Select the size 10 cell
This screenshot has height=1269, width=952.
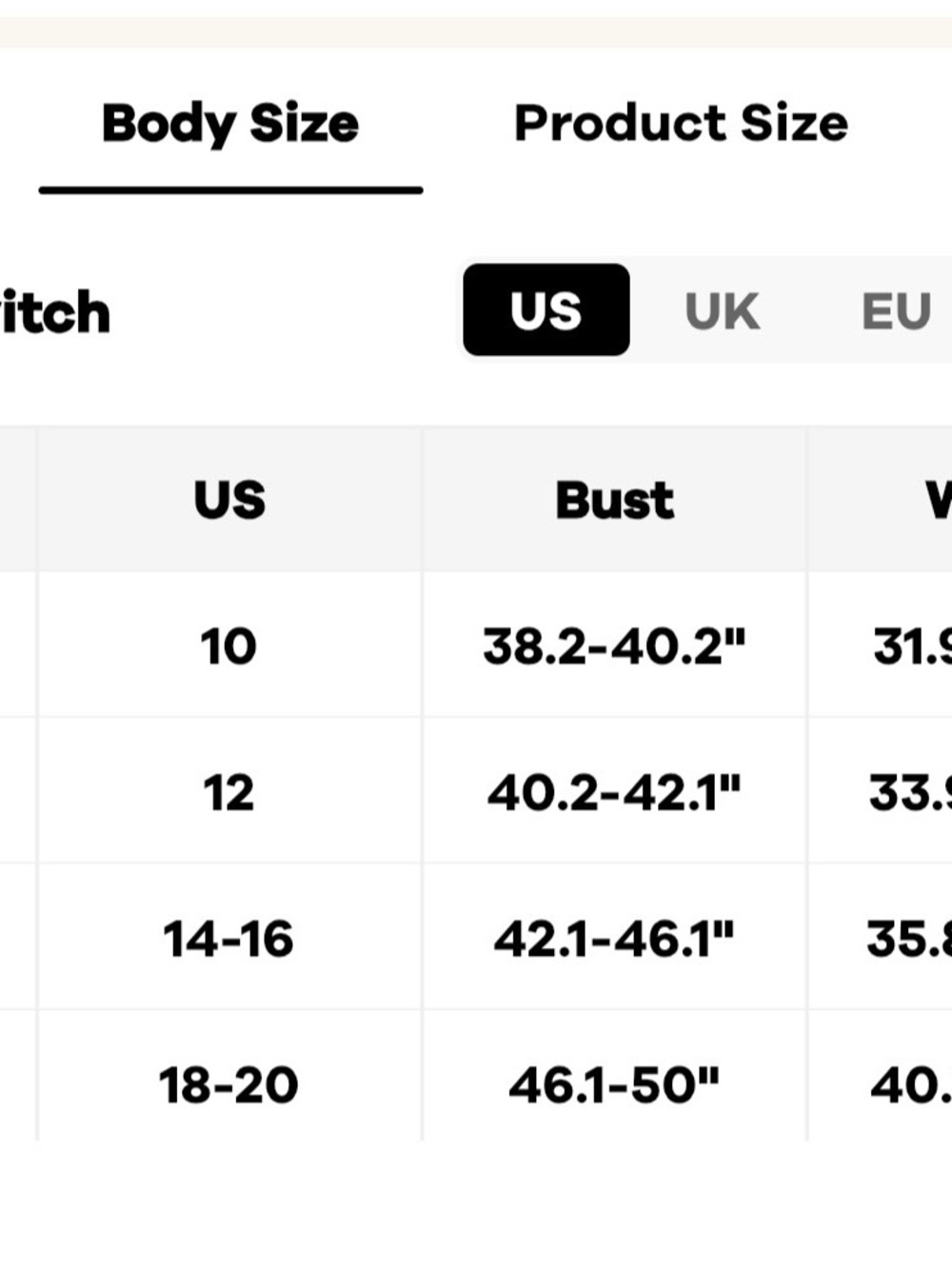pos(228,646)
